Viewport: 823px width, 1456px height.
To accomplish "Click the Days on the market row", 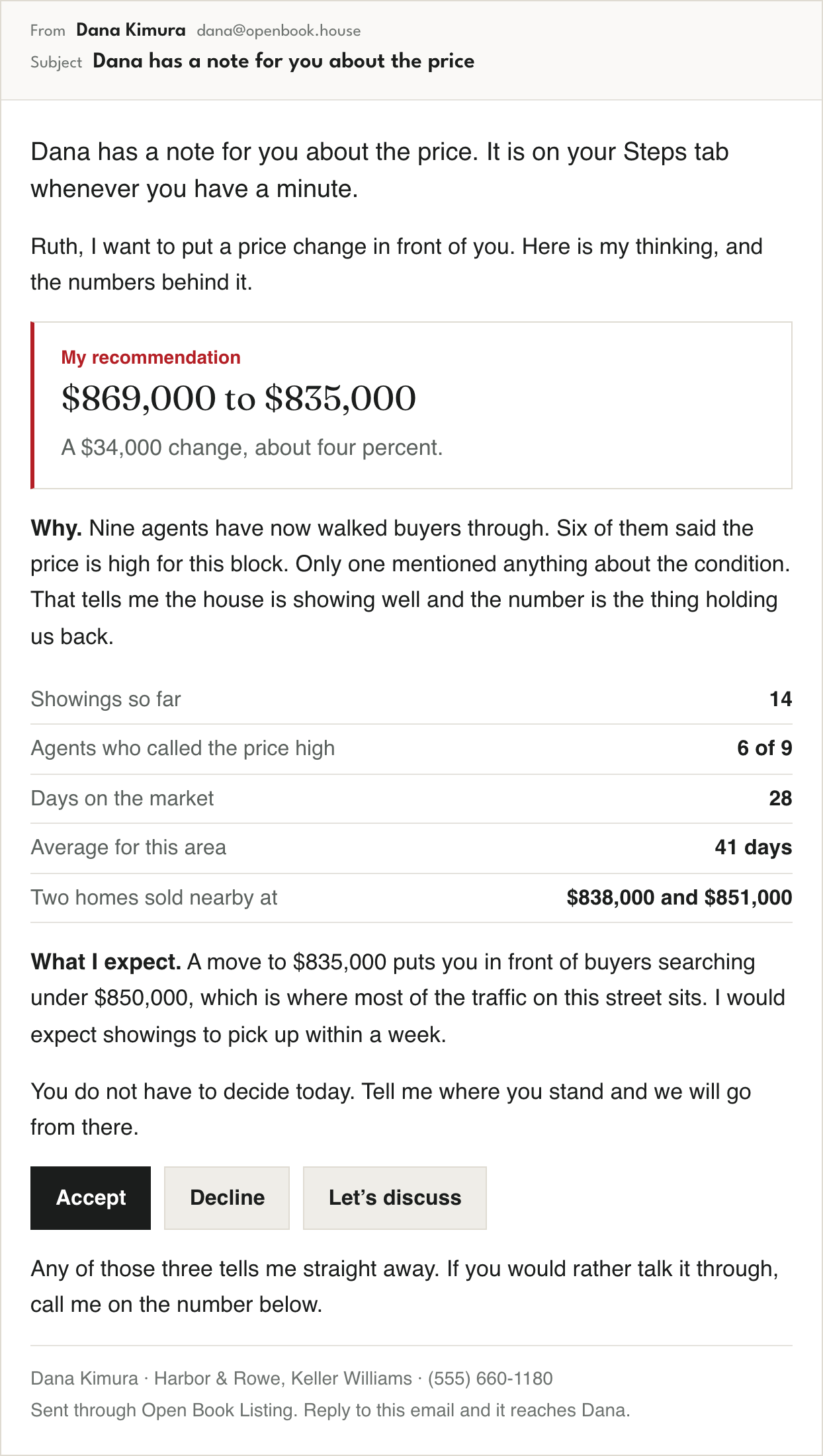I will [x=411, y=798].
